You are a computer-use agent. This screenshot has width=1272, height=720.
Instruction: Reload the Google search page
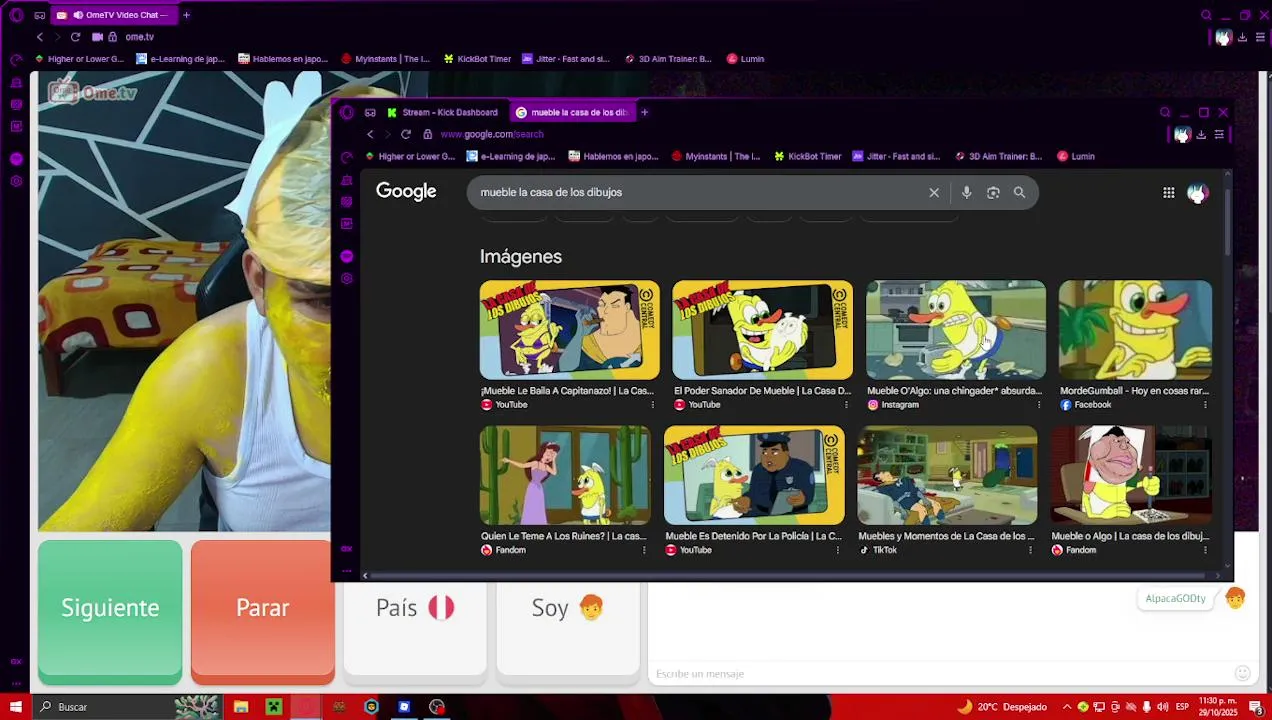tap(406, 134)
